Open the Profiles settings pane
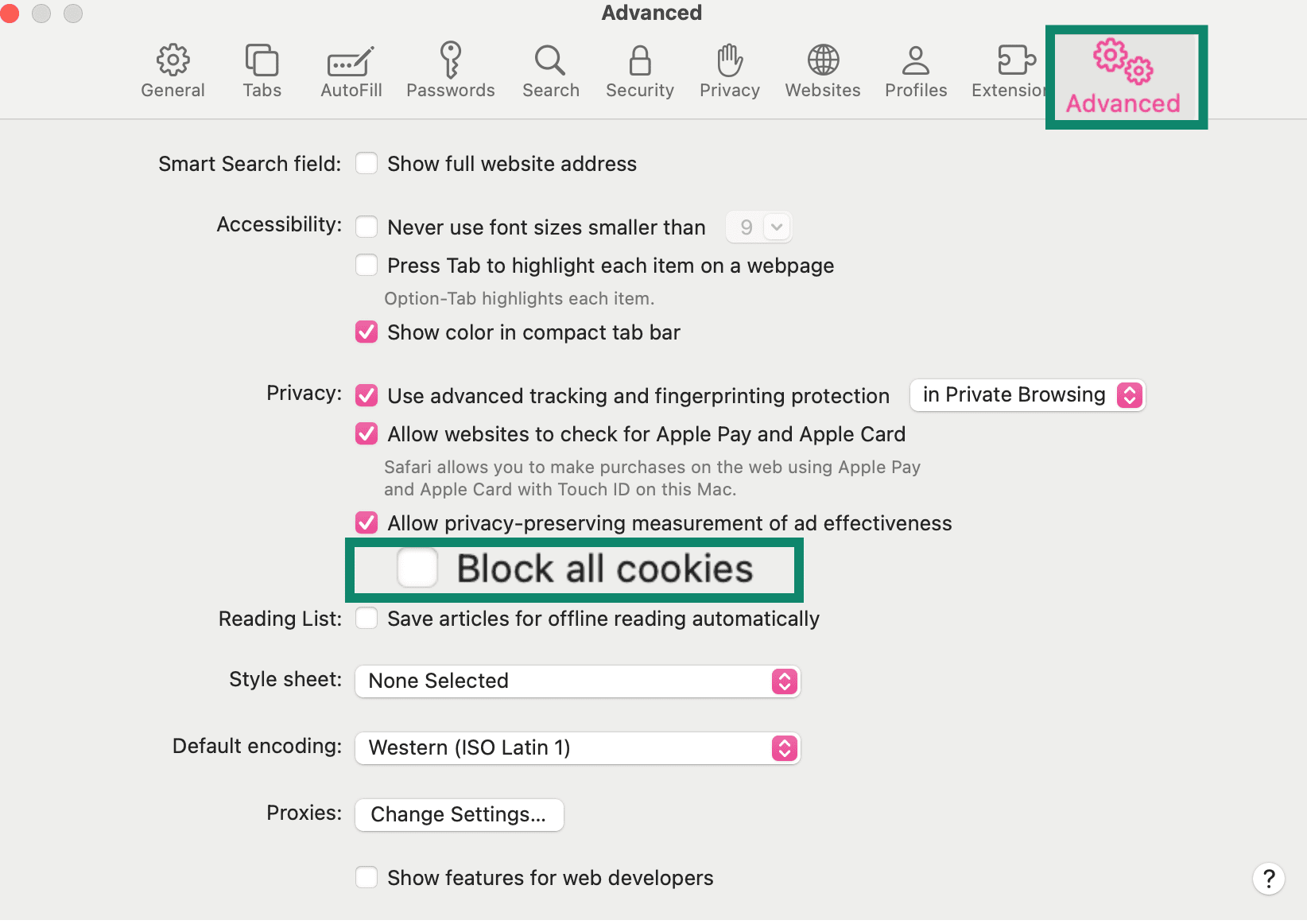Viewport: 1307px width, 924px height. pos(916,70)
